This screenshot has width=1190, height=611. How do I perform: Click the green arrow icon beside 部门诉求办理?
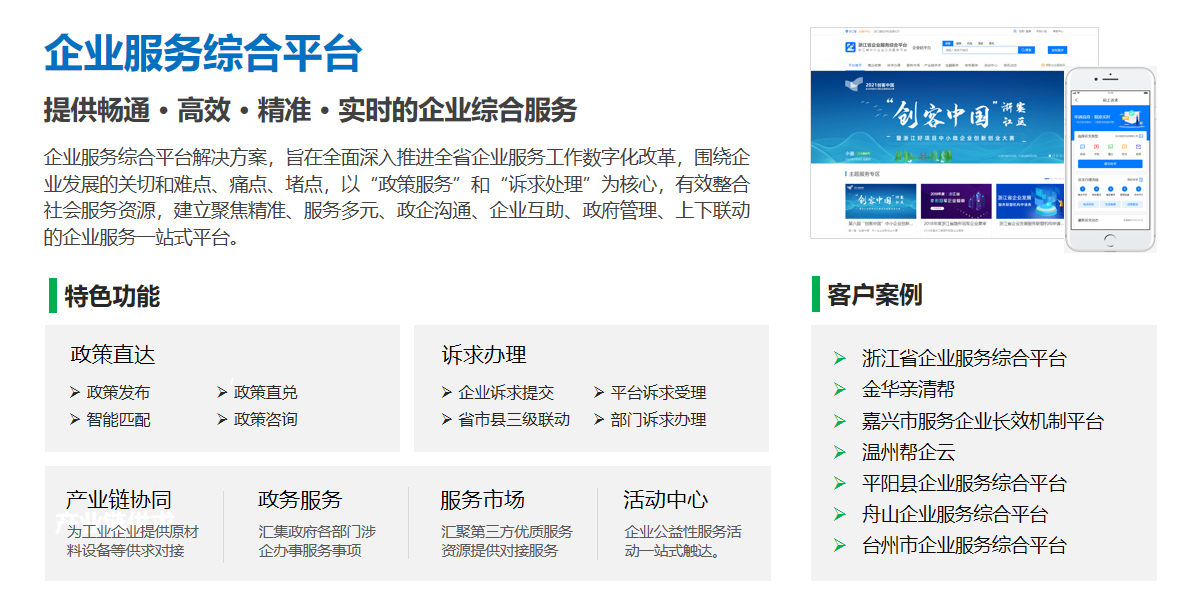(x=599, y=420)
